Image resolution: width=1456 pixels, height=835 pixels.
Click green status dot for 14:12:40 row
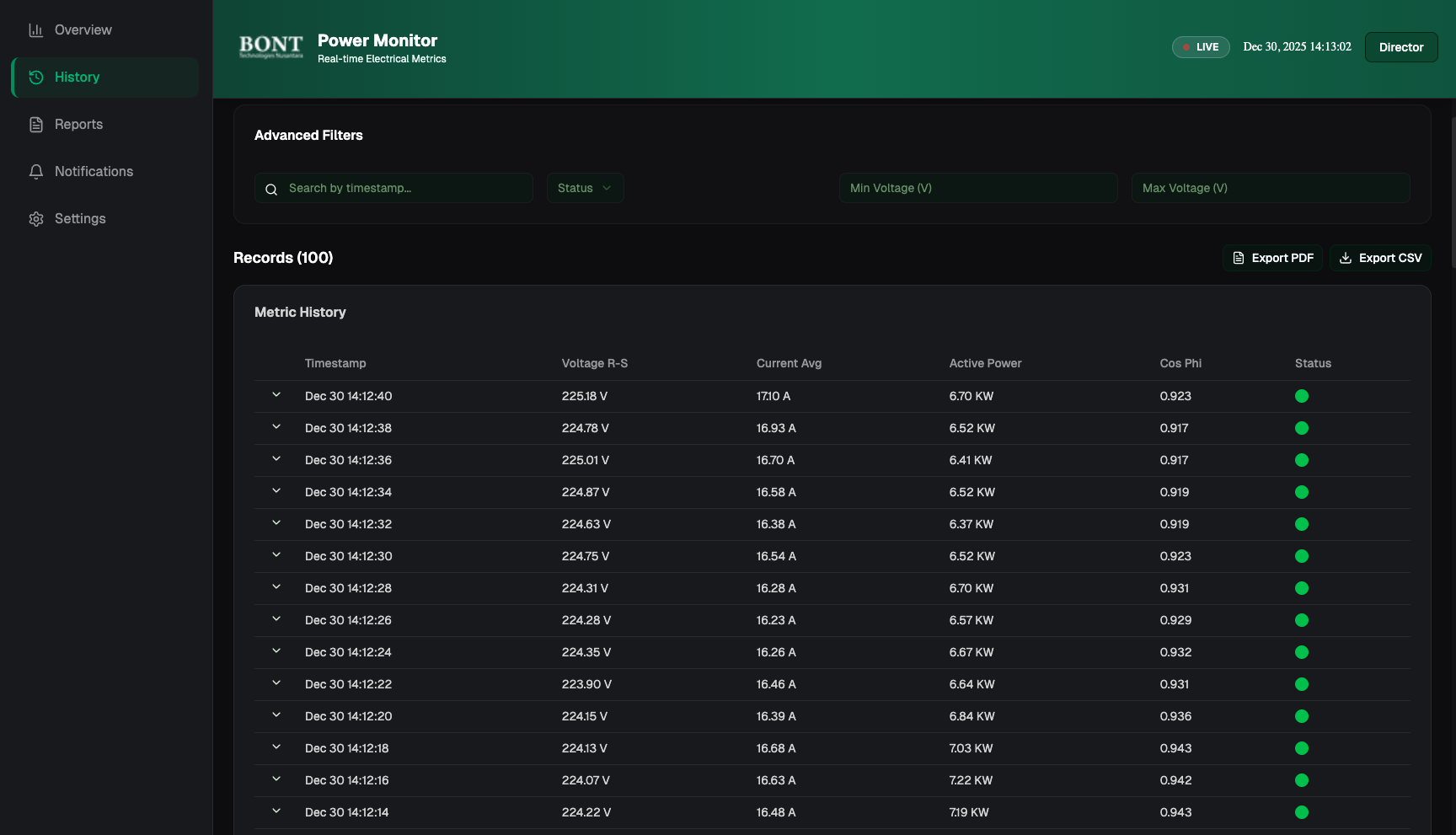1301,396
